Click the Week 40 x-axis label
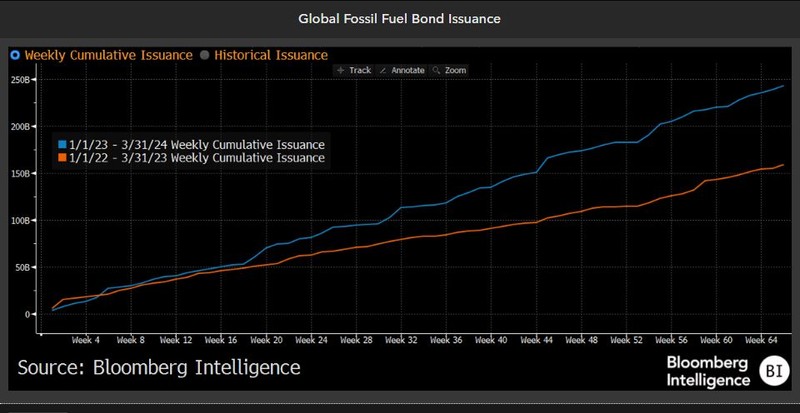 pyautogui.click(x=491, y=341)
